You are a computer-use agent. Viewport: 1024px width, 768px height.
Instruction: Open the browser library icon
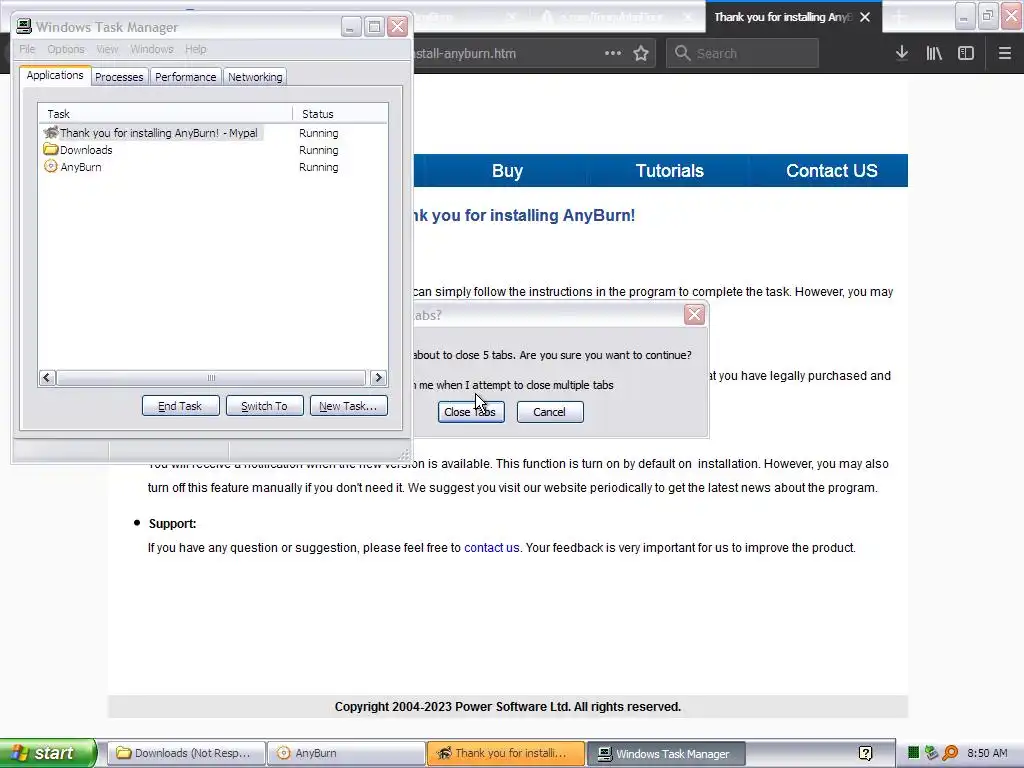pos(934,54)
